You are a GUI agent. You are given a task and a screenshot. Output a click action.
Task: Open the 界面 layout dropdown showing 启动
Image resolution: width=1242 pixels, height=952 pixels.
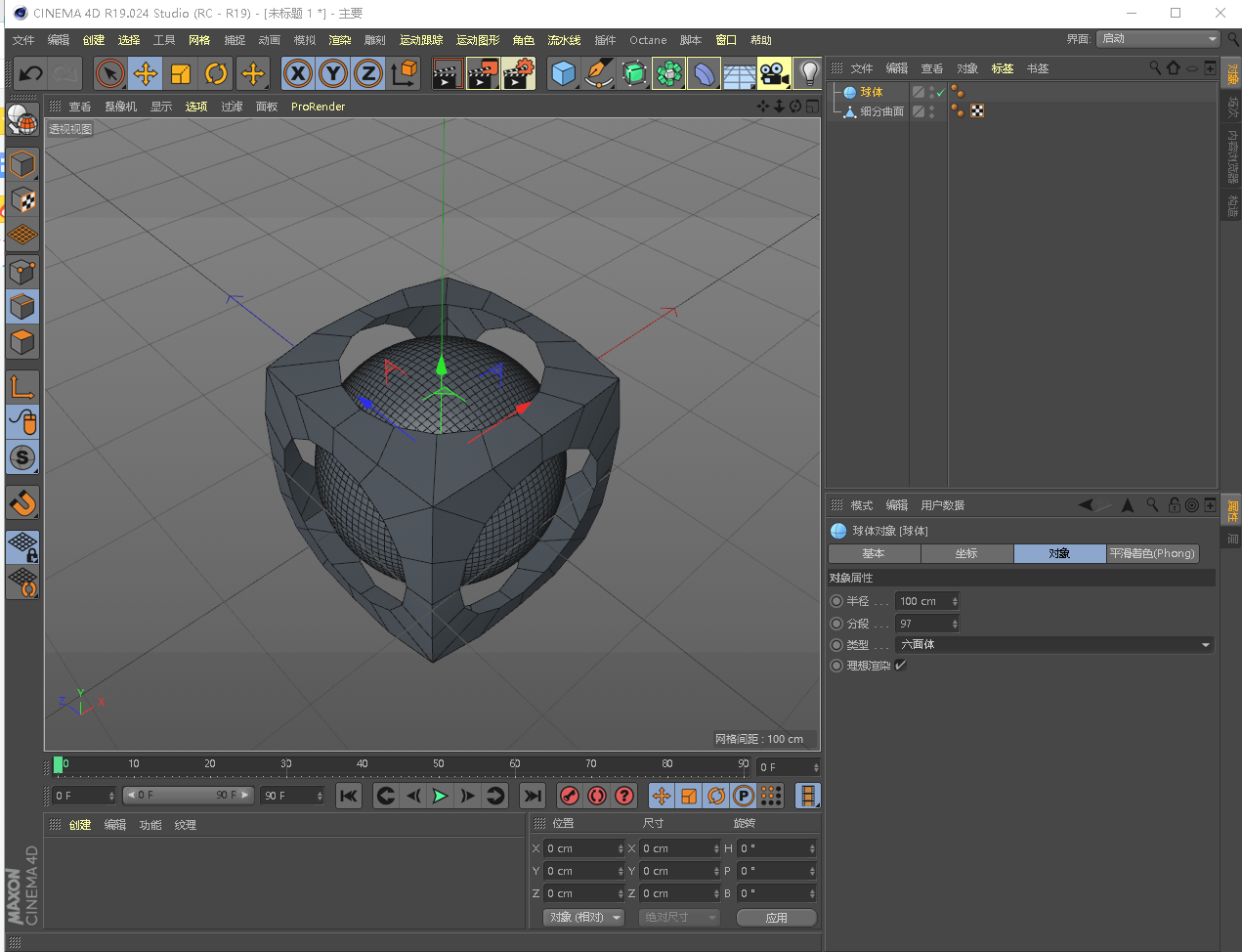pyautogui.click(x=1158, y=39)
